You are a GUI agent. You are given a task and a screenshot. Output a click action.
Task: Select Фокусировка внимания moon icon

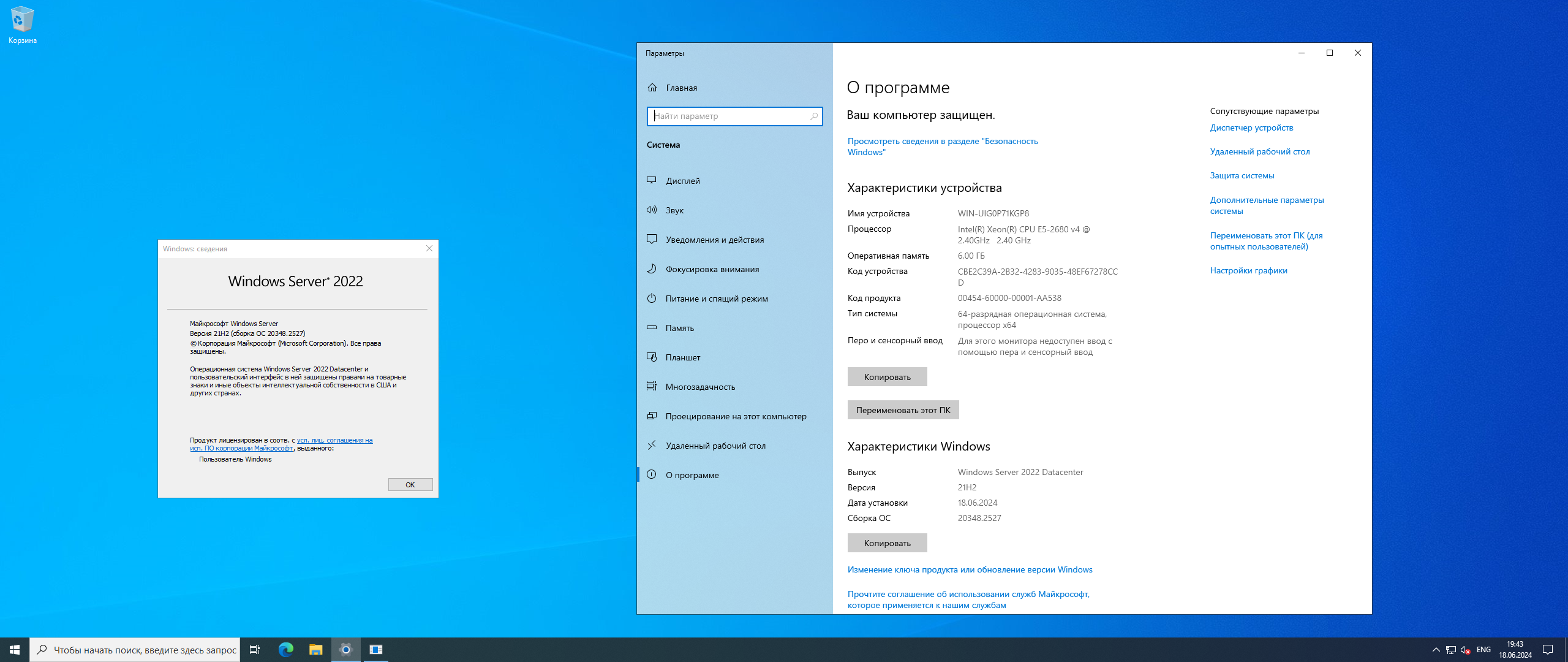pyautogui.click(x=652, y=269)
